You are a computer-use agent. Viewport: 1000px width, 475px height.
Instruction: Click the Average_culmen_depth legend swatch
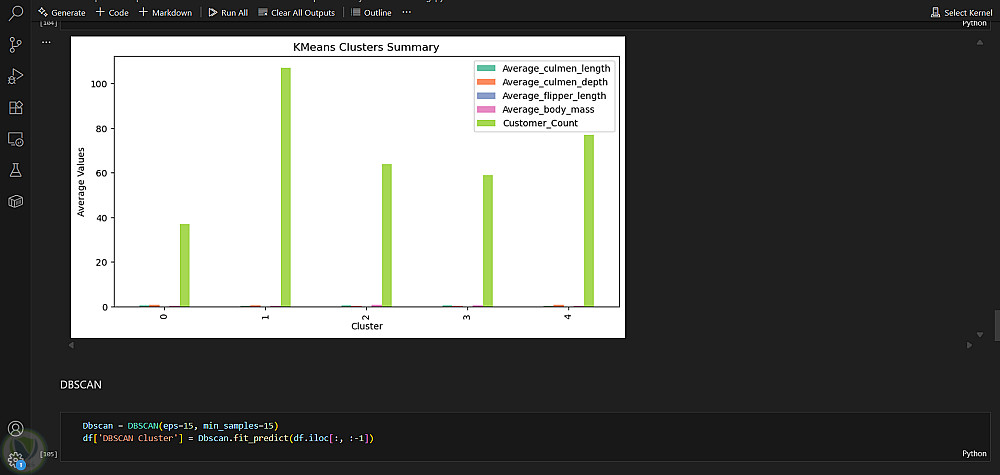487,82
